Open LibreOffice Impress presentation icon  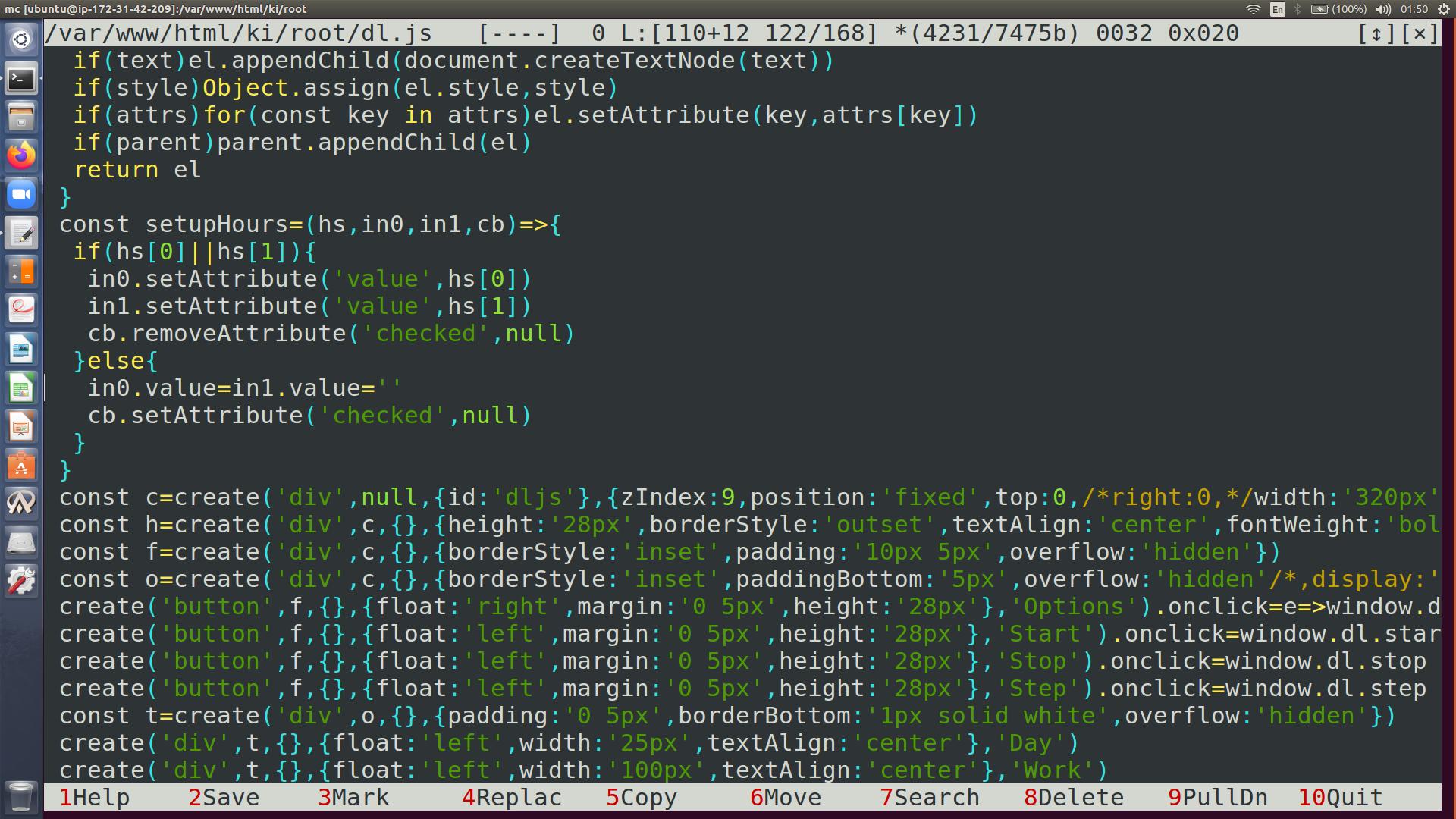(21, 427)
